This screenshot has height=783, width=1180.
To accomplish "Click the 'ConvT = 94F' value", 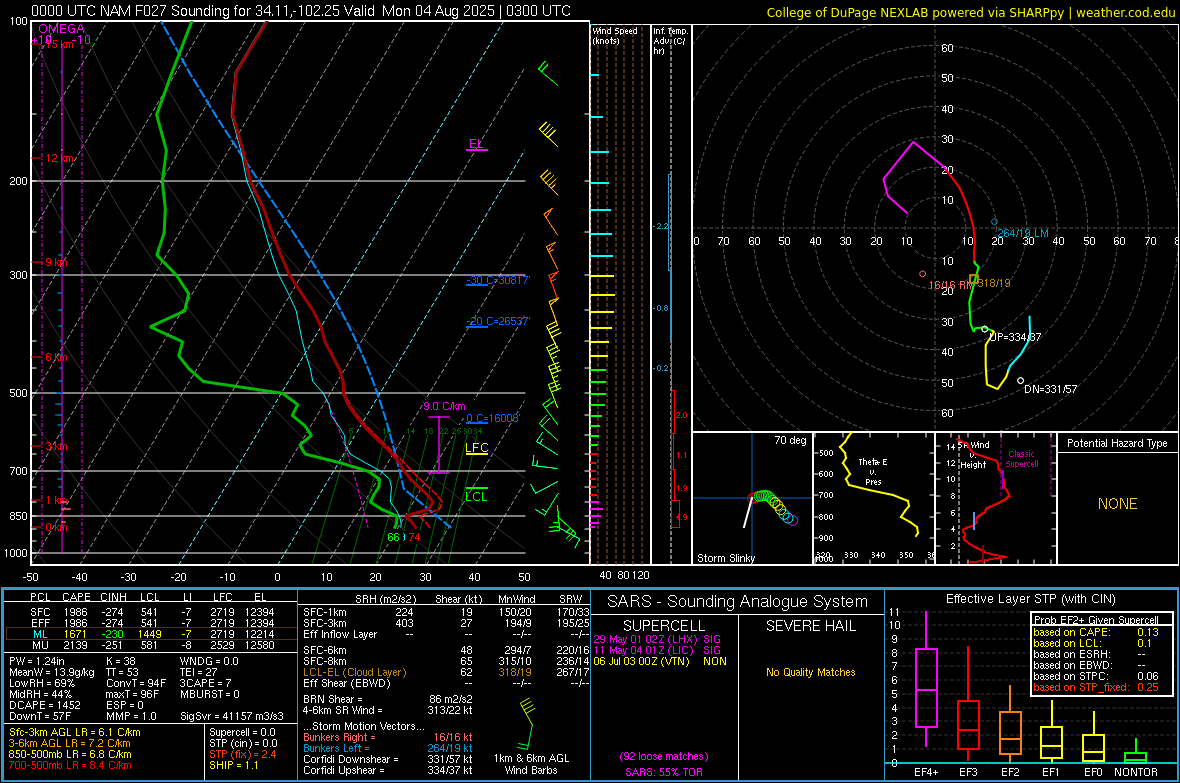I will (x=136, y=683).
